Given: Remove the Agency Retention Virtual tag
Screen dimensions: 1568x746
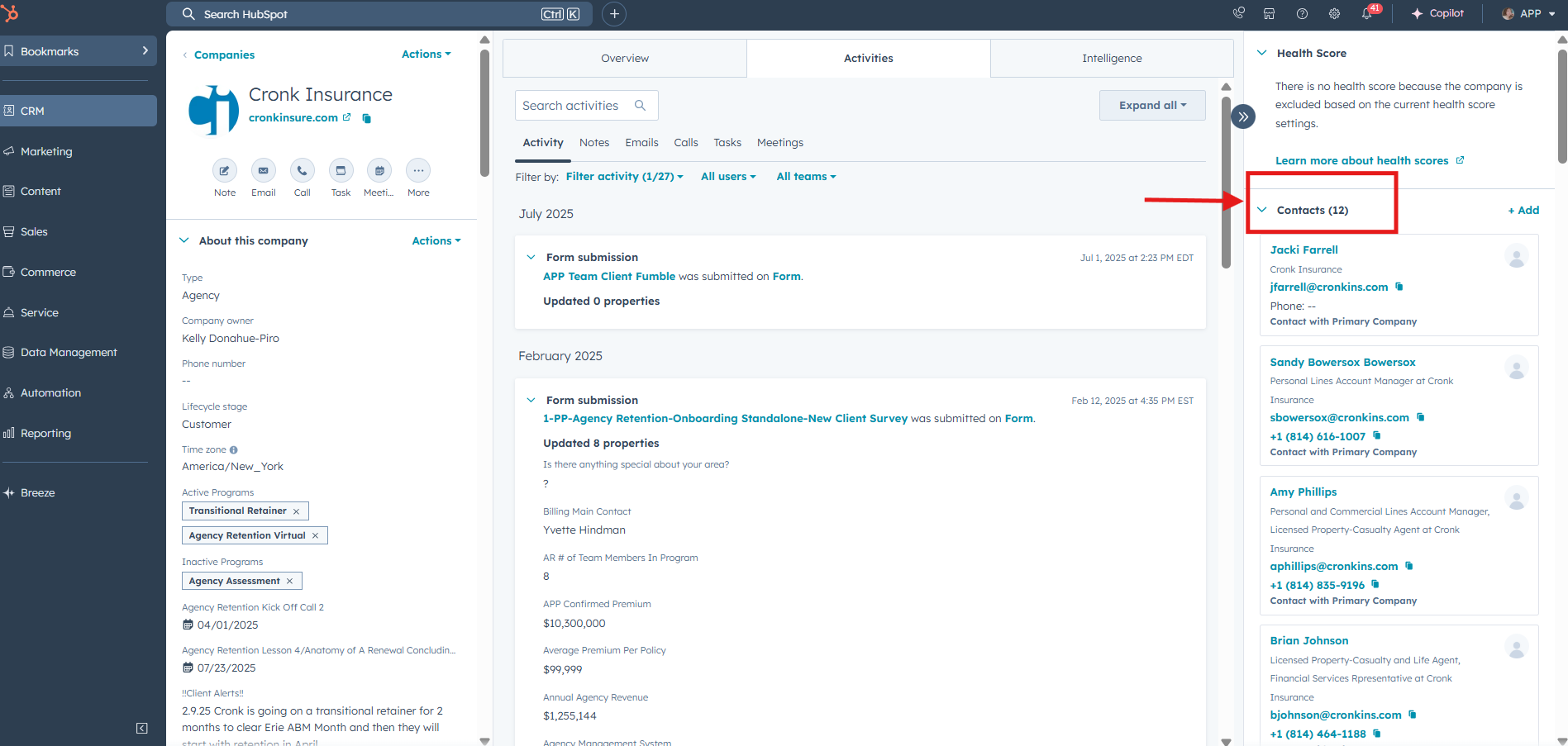Looking at the screenshot, I should (315, 535).
